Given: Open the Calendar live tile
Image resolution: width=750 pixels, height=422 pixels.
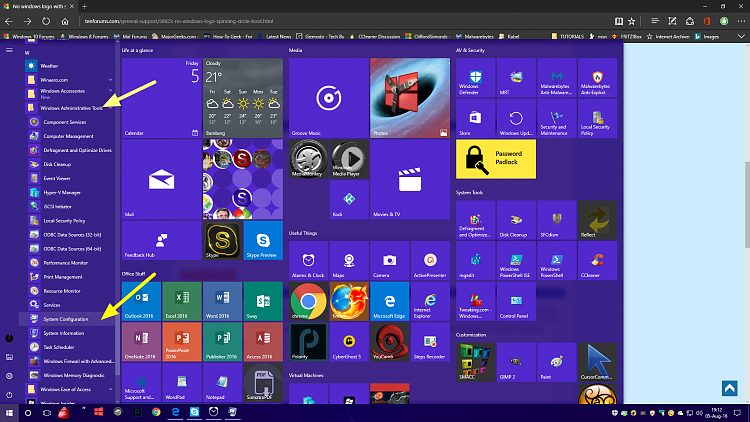Looking at the screenshot, I should click(161, 98).
